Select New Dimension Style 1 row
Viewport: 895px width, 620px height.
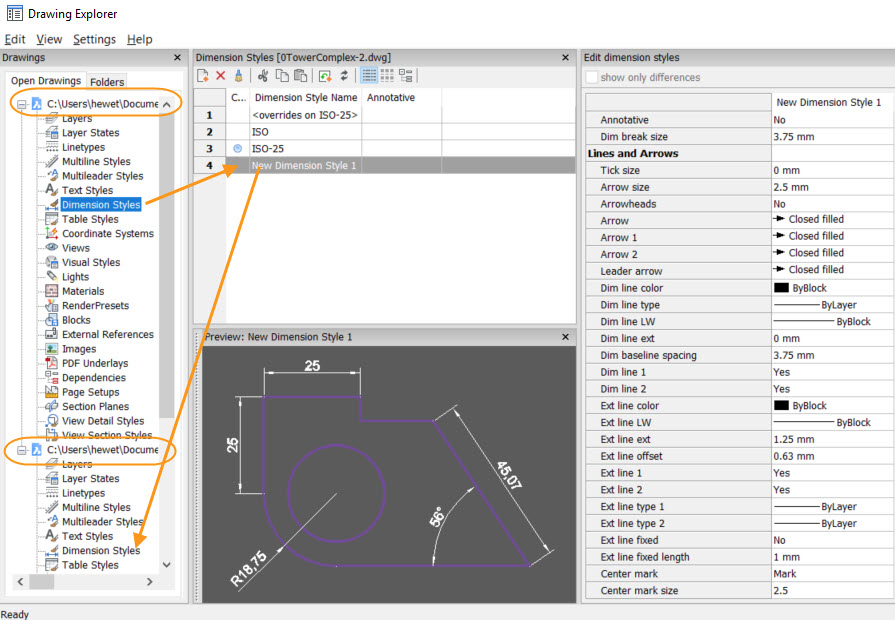(x=384, y=166)
